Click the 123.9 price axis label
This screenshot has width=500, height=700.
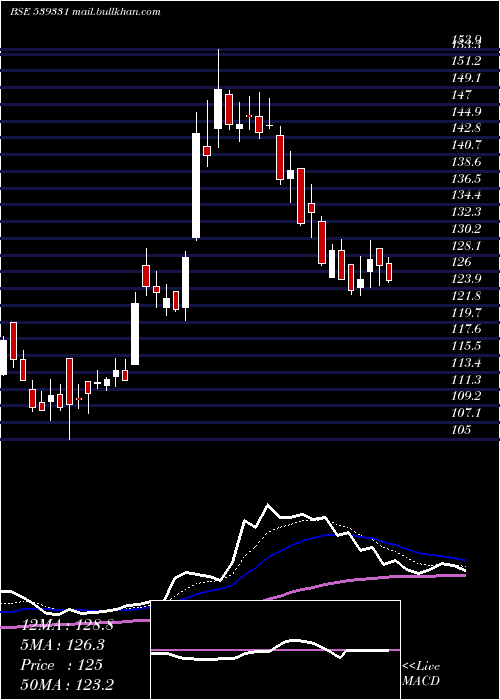tap(467, 279)
